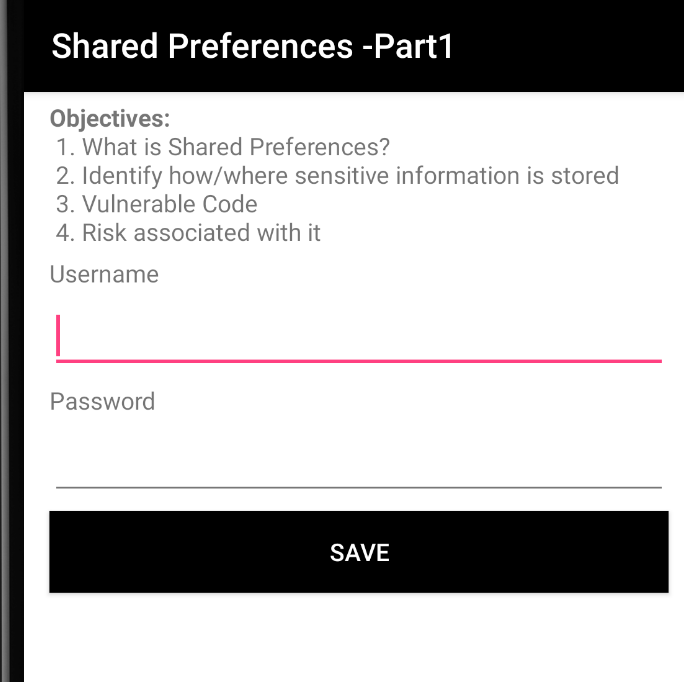Image resolution: width=684 pixels, height=682 pixels.
Task: Click the gray underline of Password field
Action: pyautogui.click(x=359, y=487)
